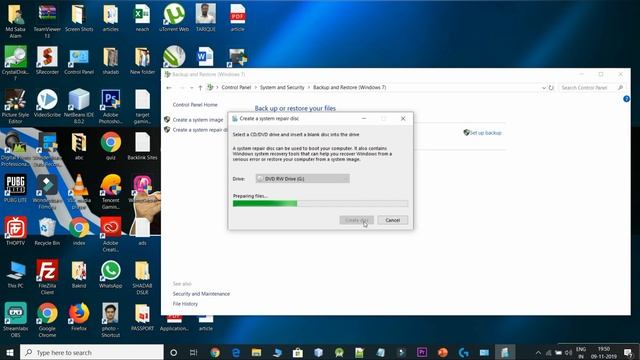The image size is (640, 360).
Task: Cancel the system repair disc creation
Action: tap(393, 220)
